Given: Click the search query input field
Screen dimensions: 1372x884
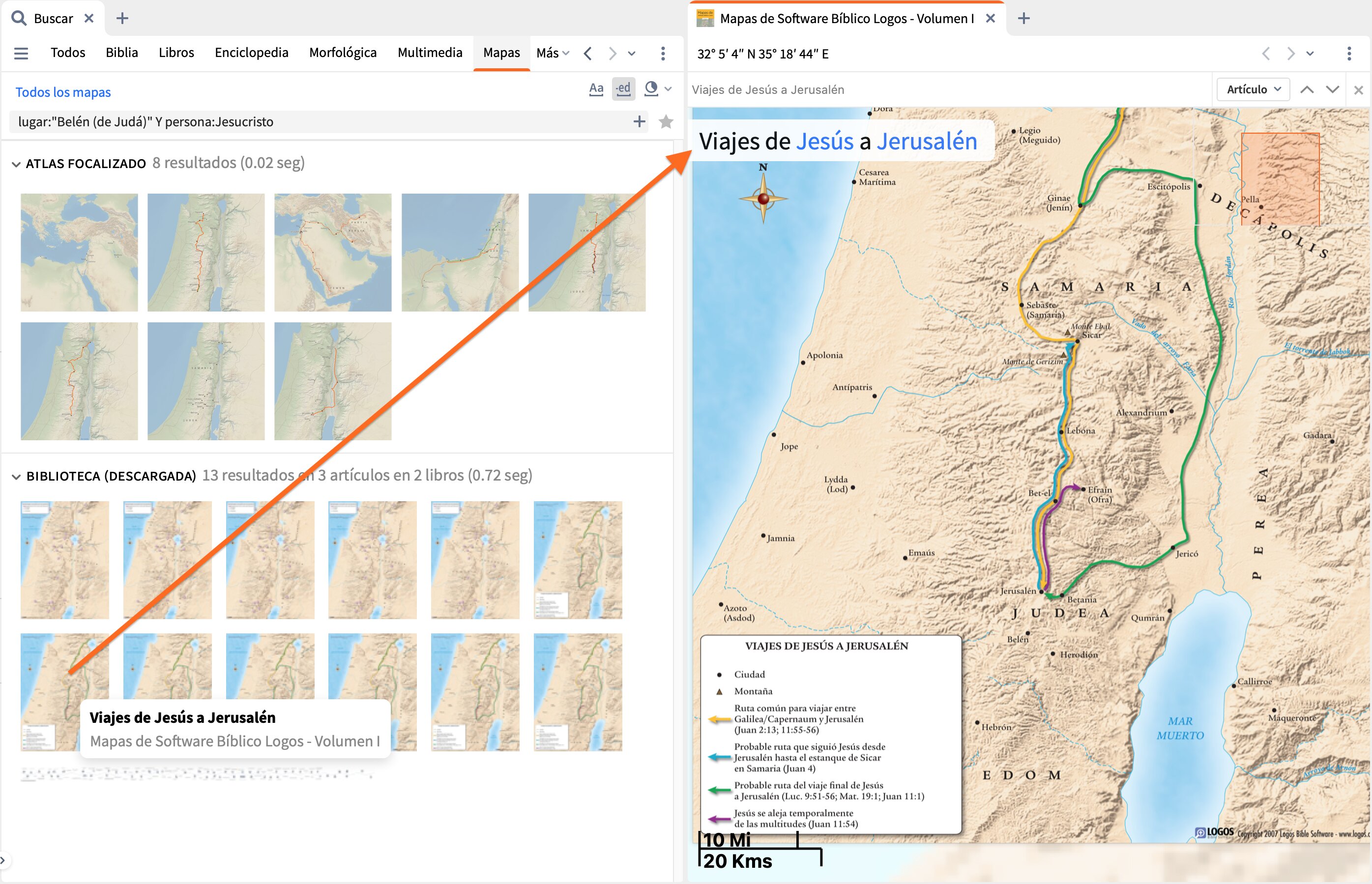Looking at the screenshot, I should coord(321,122).
